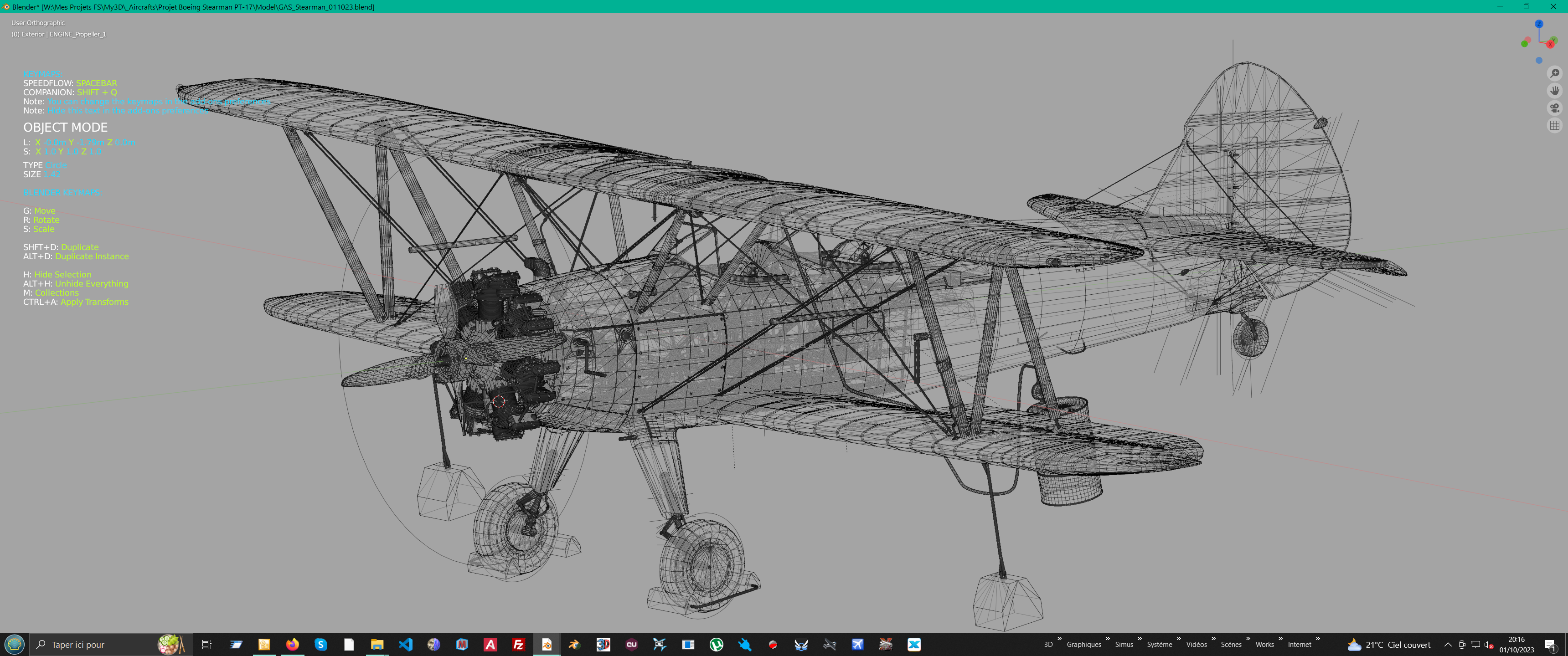Image resolution: width=1568 pixels, height=656 pixels.
Task: Click the network tray icon
Action: [1475, 645]
